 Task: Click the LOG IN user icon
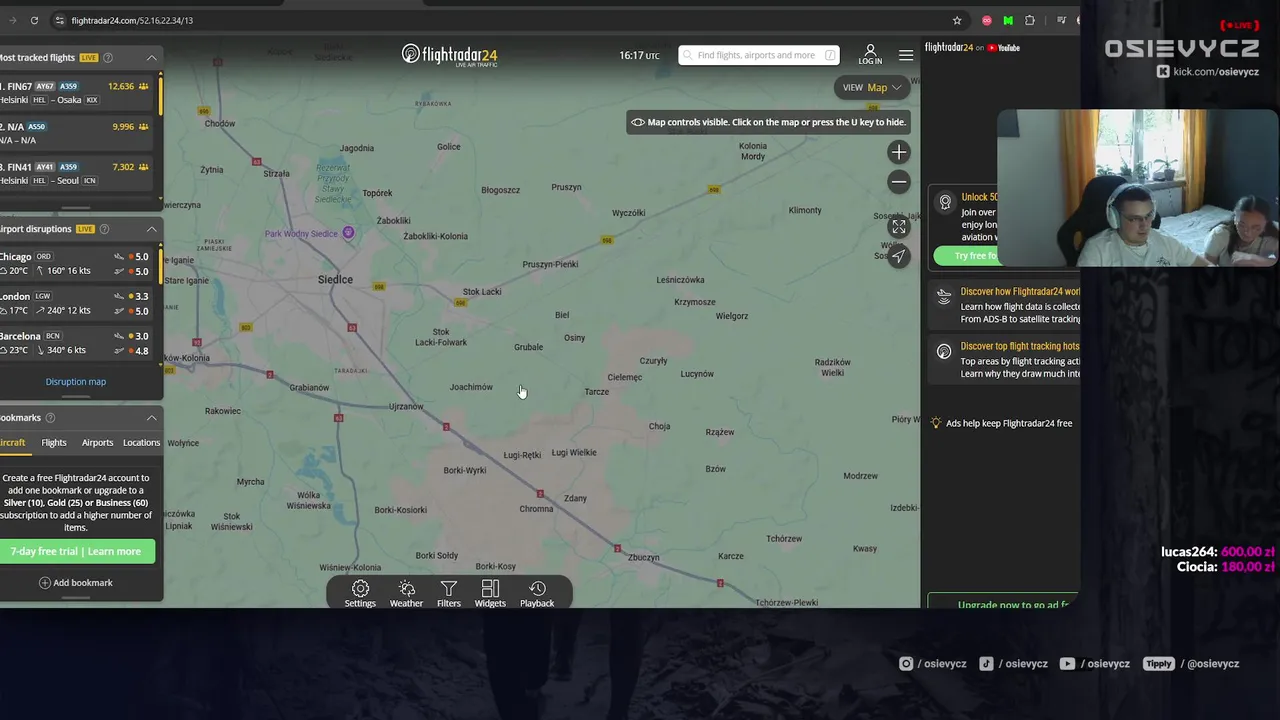(x=870, y=54)
